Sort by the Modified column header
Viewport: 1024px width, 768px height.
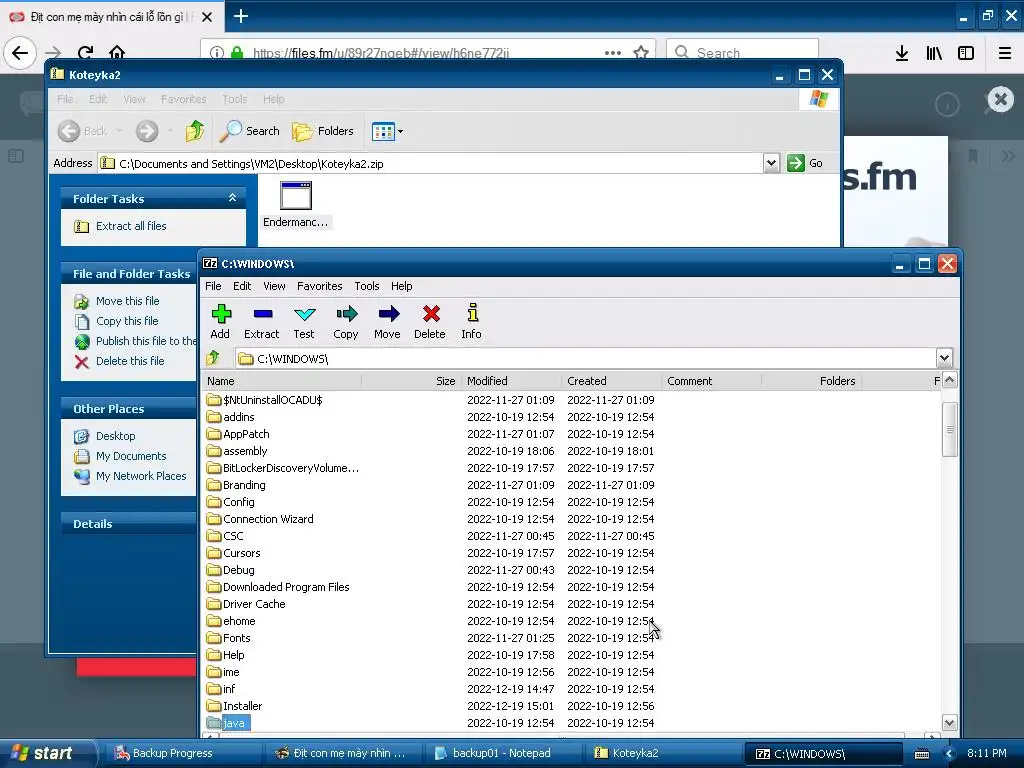(511, 381)
